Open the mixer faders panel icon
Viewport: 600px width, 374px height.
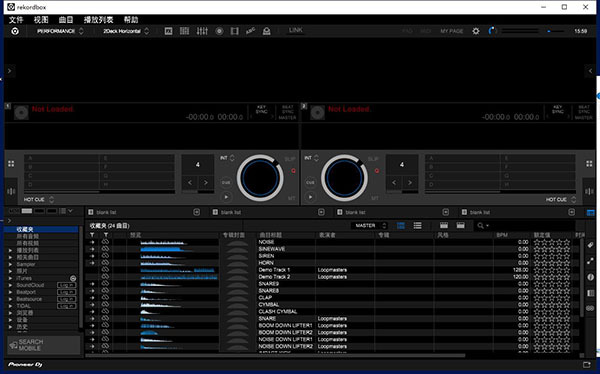202,31
